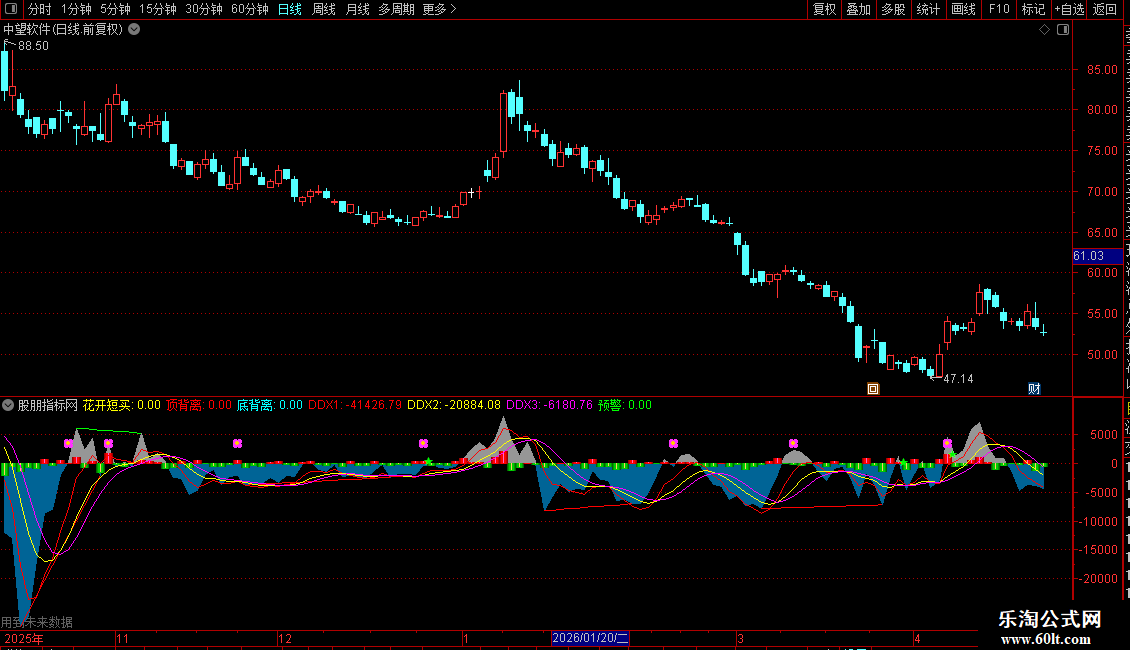
Task: Expand dropdown beside 股朋指标网 indicator name
Action: pyautogui.click(x=7, y=405)
